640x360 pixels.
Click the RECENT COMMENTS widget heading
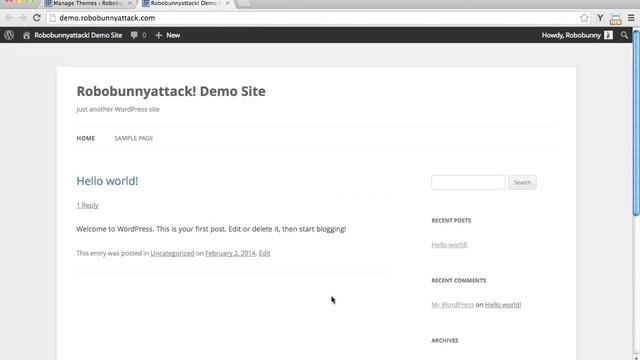click(459, 280)
